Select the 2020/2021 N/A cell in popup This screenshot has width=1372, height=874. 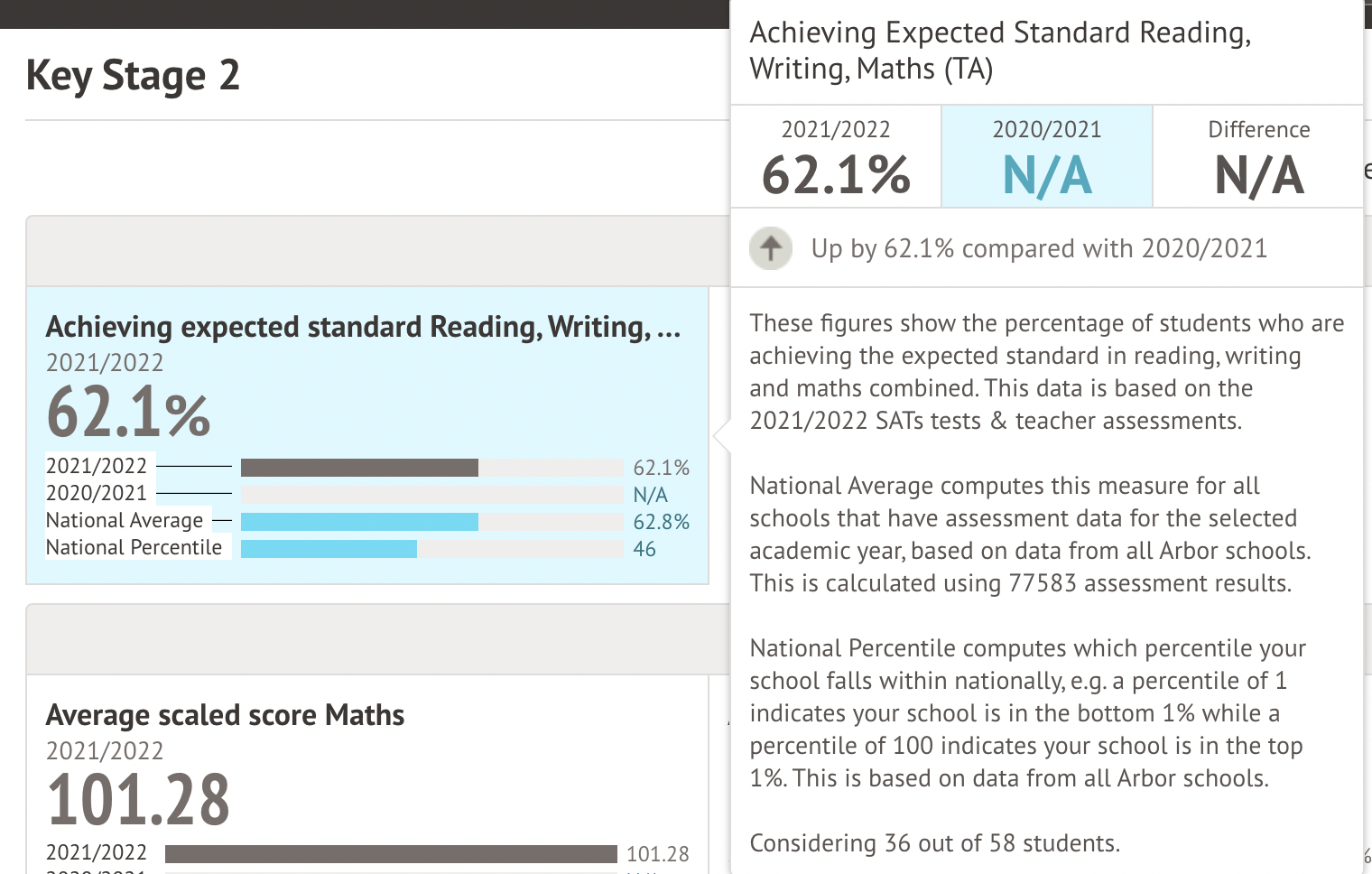click(x=1047, y=157)
